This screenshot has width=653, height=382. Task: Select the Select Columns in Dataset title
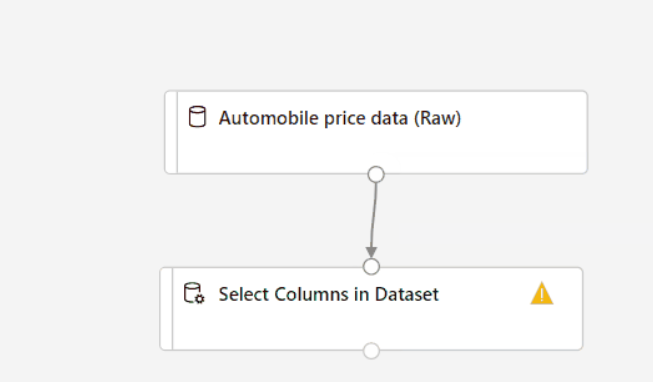click(x=329, y=295)
